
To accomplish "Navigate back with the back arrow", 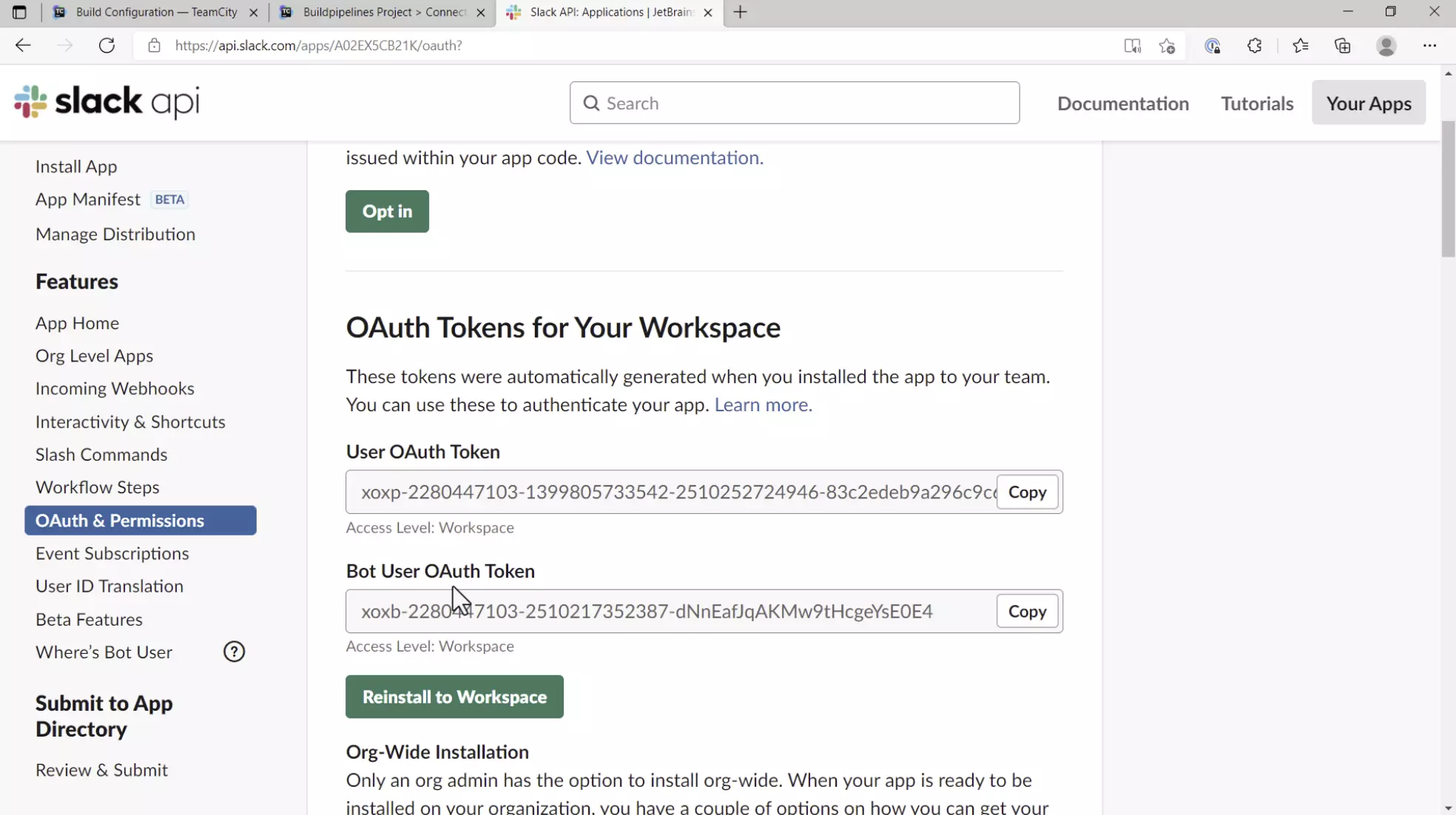I will coord(23,45).
